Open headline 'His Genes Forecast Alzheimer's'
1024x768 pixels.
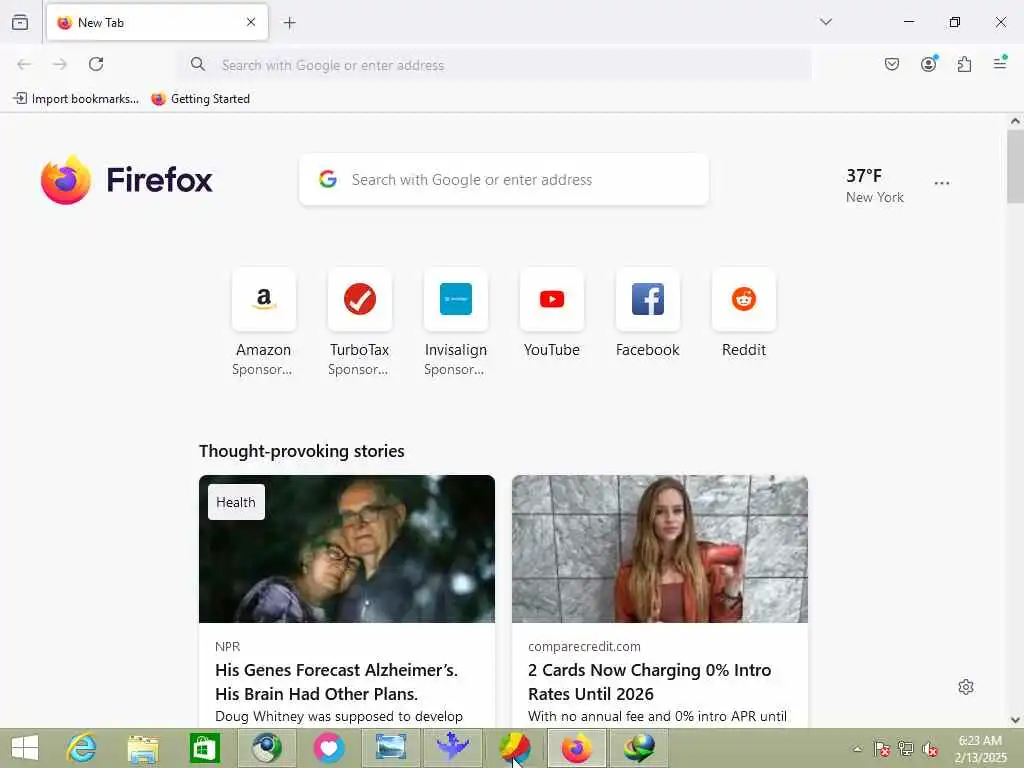336,682
